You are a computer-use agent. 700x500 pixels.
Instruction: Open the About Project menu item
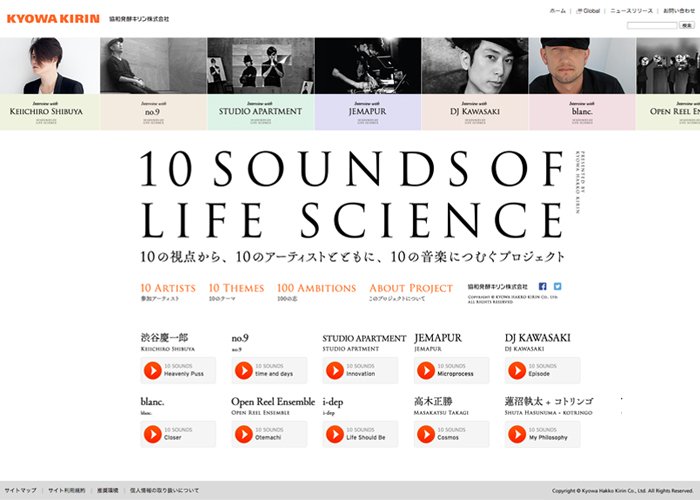tap(411, 292)
